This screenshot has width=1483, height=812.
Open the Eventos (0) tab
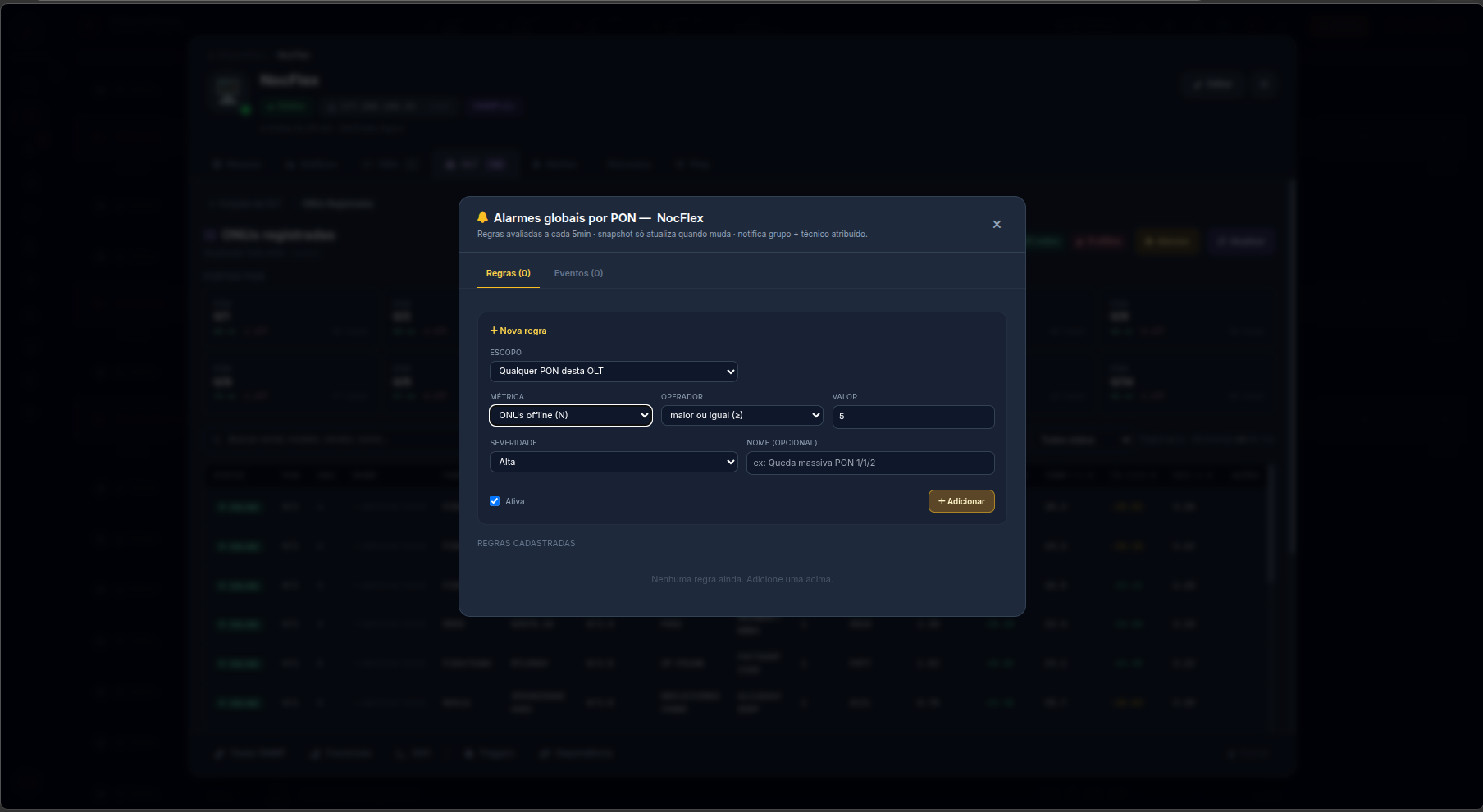[578, 273]
